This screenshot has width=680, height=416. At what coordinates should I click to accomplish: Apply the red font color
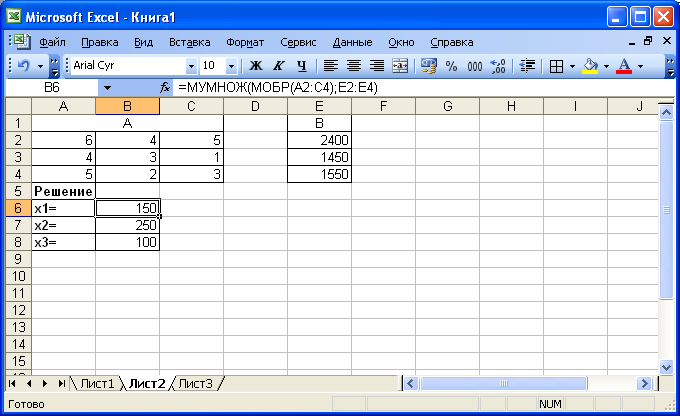[624, 66]
